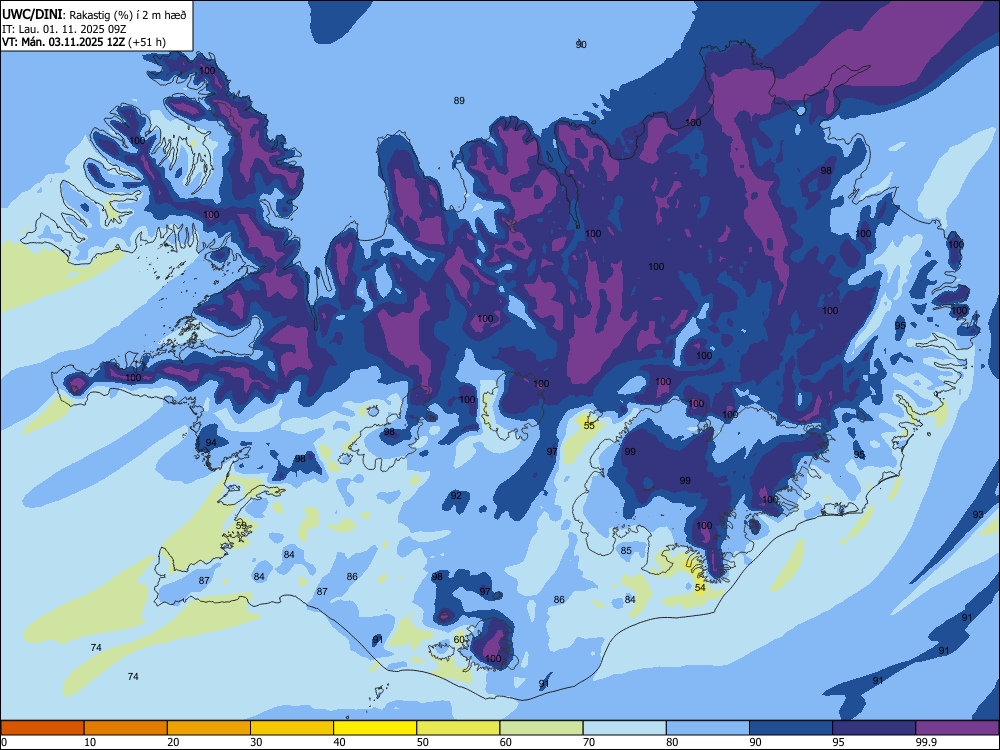This screenshot has width=1000, height=750.
Task: Pick the dark indigo 95–99.9 legend swatch
Action: [x=874, y=728]
